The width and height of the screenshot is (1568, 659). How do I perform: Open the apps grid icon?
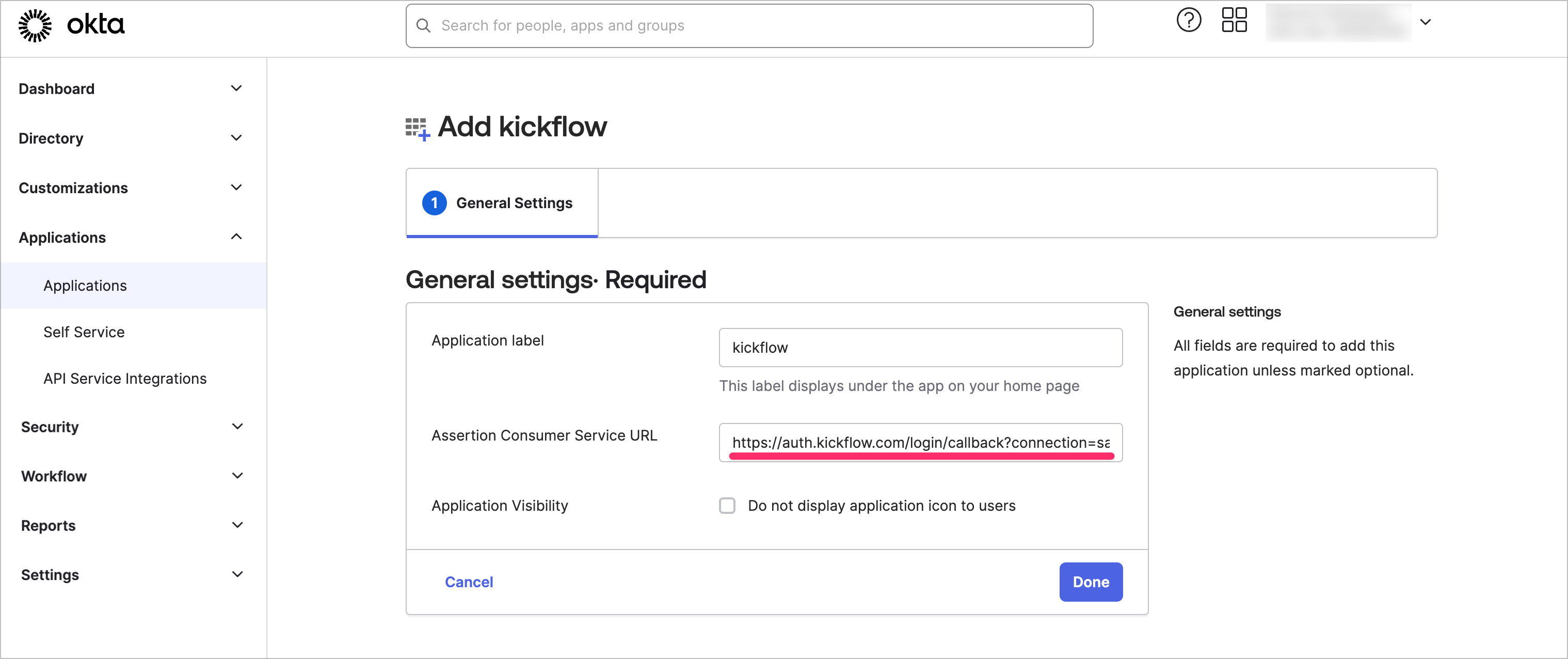[1234, 20]
